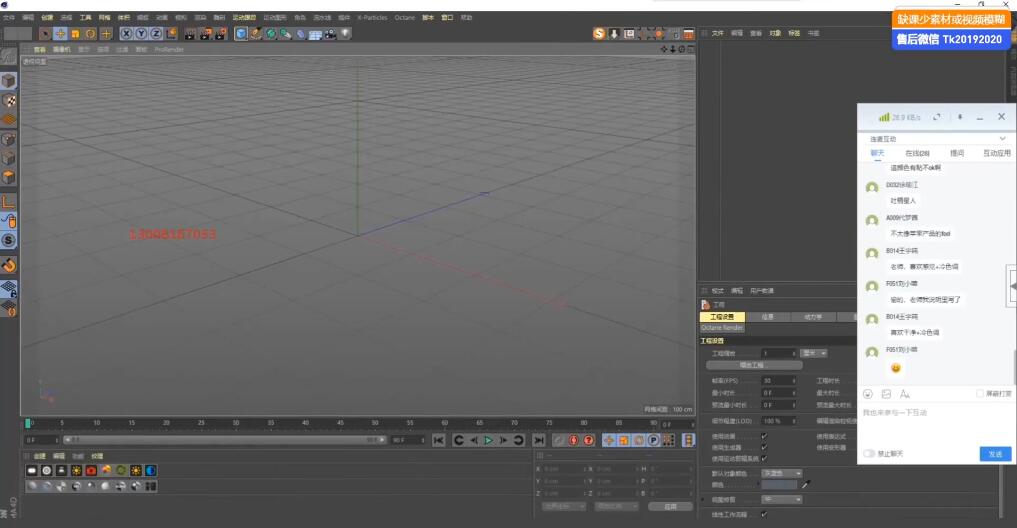Click the timeline frame 50 marker
This screenshot has height=528, width=1017.
[375, 423]
